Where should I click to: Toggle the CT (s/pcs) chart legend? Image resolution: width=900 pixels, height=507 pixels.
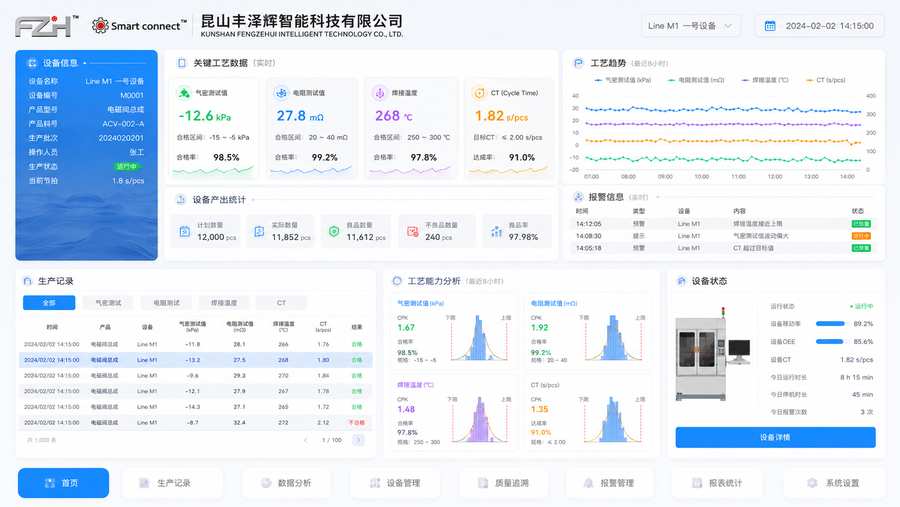tap(826, 80)
